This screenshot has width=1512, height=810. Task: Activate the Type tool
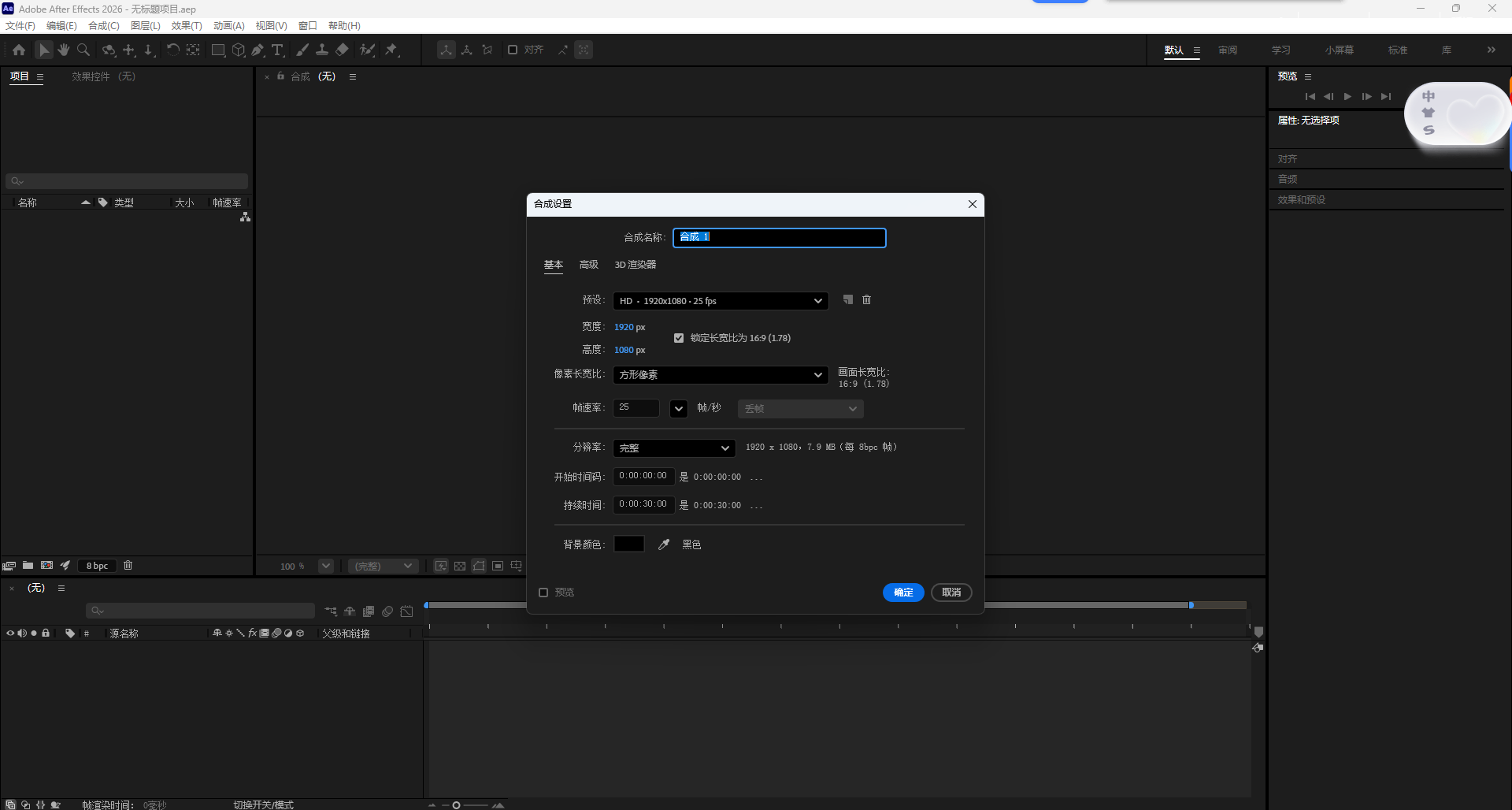click(x=277, y=49)
